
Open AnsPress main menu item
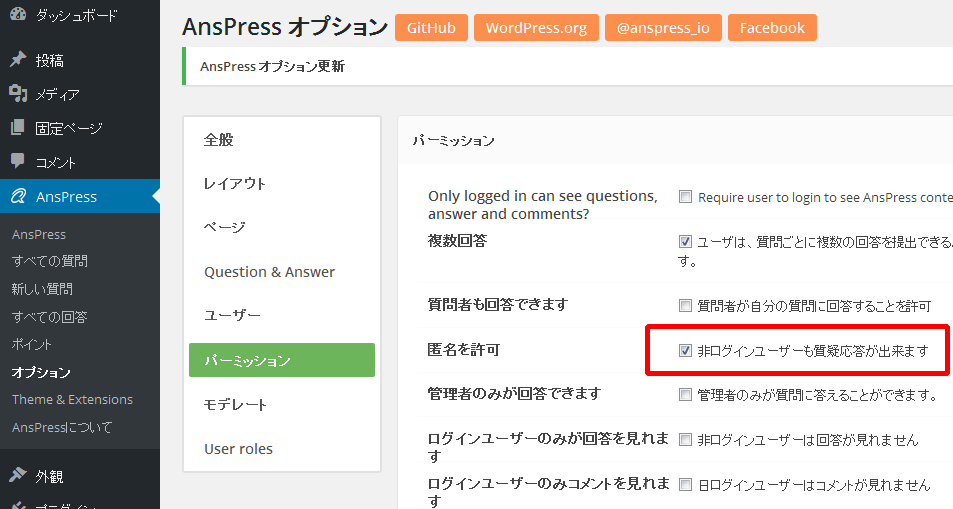point(80,196)
